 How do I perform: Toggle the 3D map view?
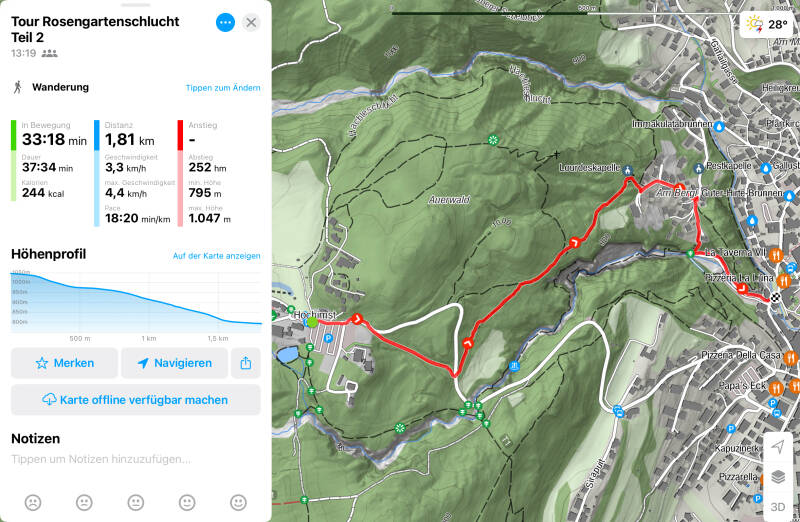click(778, 507)
